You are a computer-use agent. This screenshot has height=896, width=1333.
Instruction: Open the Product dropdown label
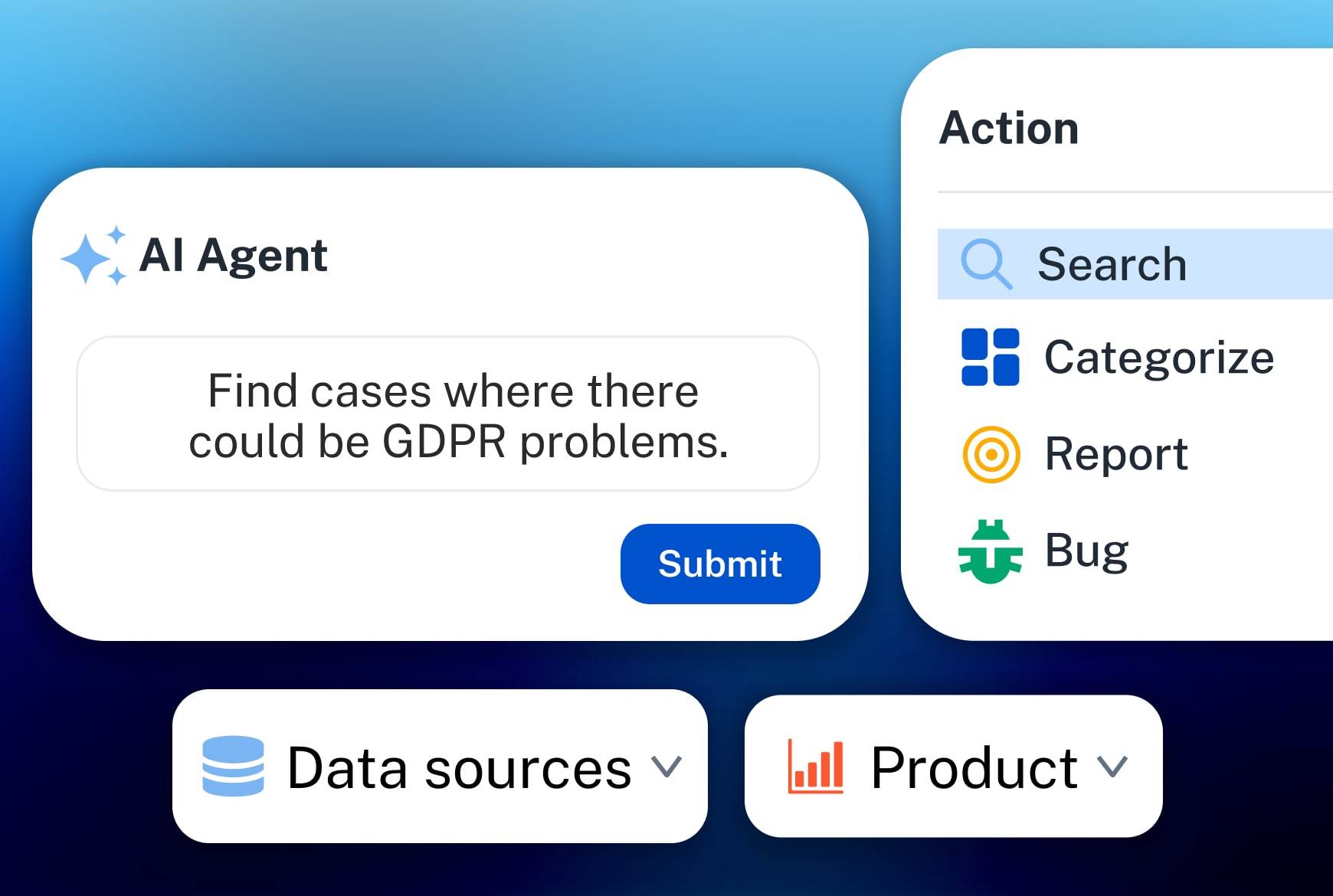click(974, 768)
